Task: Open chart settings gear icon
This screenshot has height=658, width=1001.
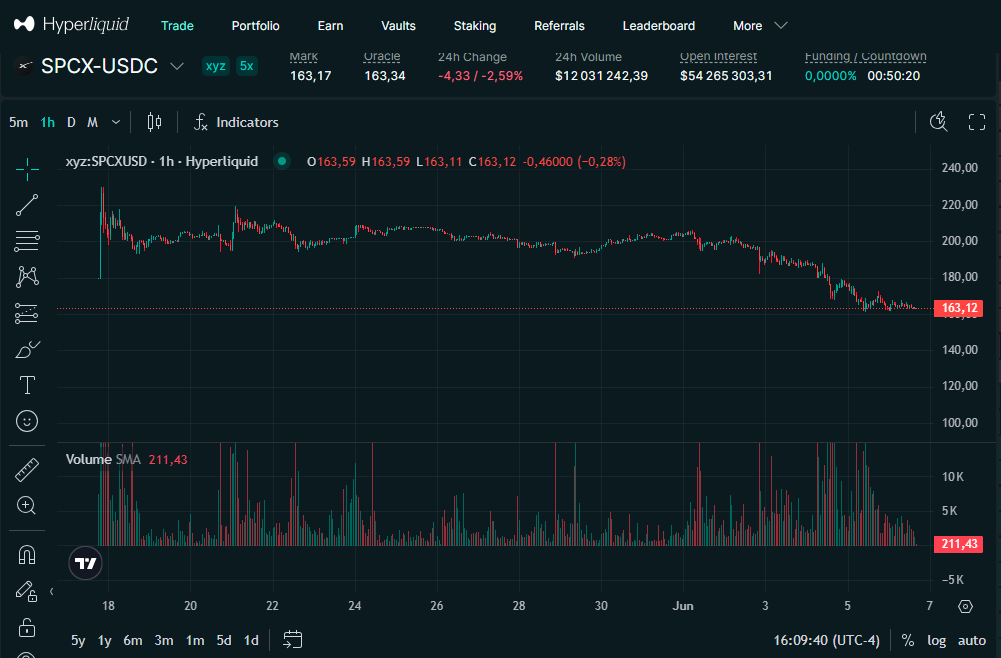Action: 965,606
